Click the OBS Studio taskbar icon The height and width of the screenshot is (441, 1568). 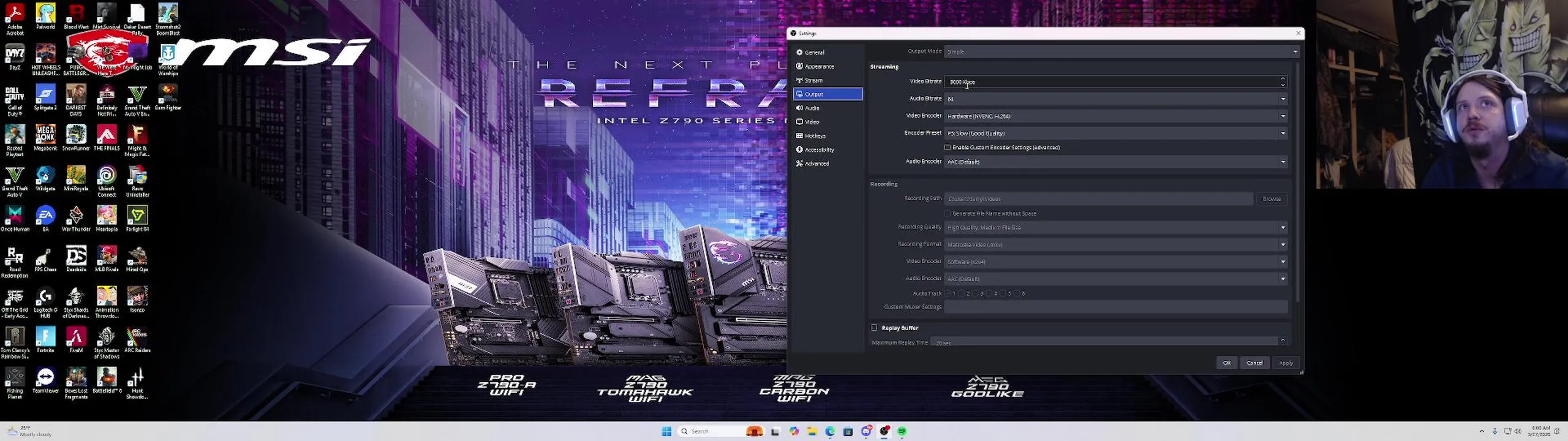coord(884,431)
